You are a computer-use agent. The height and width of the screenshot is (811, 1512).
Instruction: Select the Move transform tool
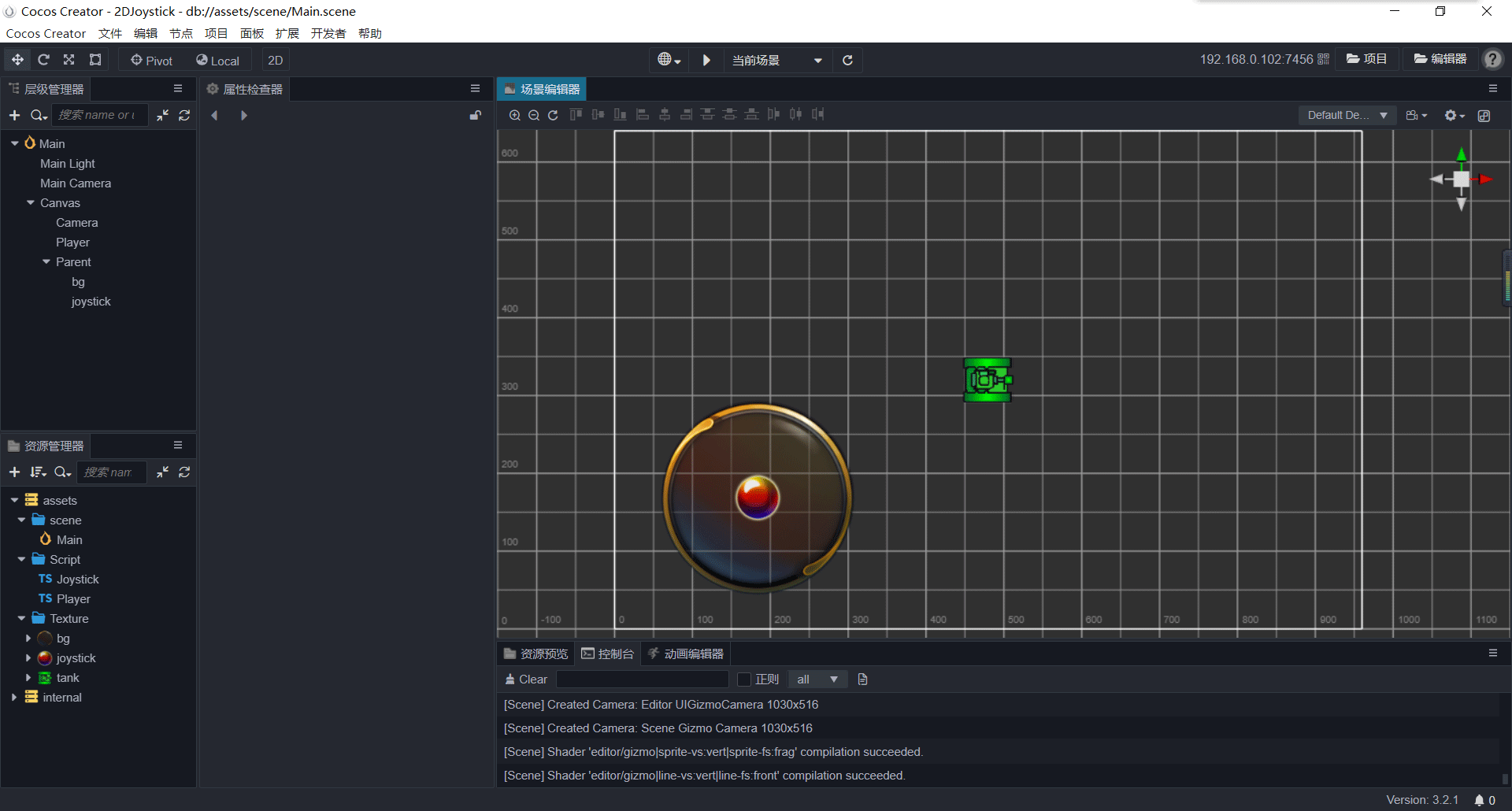(17, 60)
